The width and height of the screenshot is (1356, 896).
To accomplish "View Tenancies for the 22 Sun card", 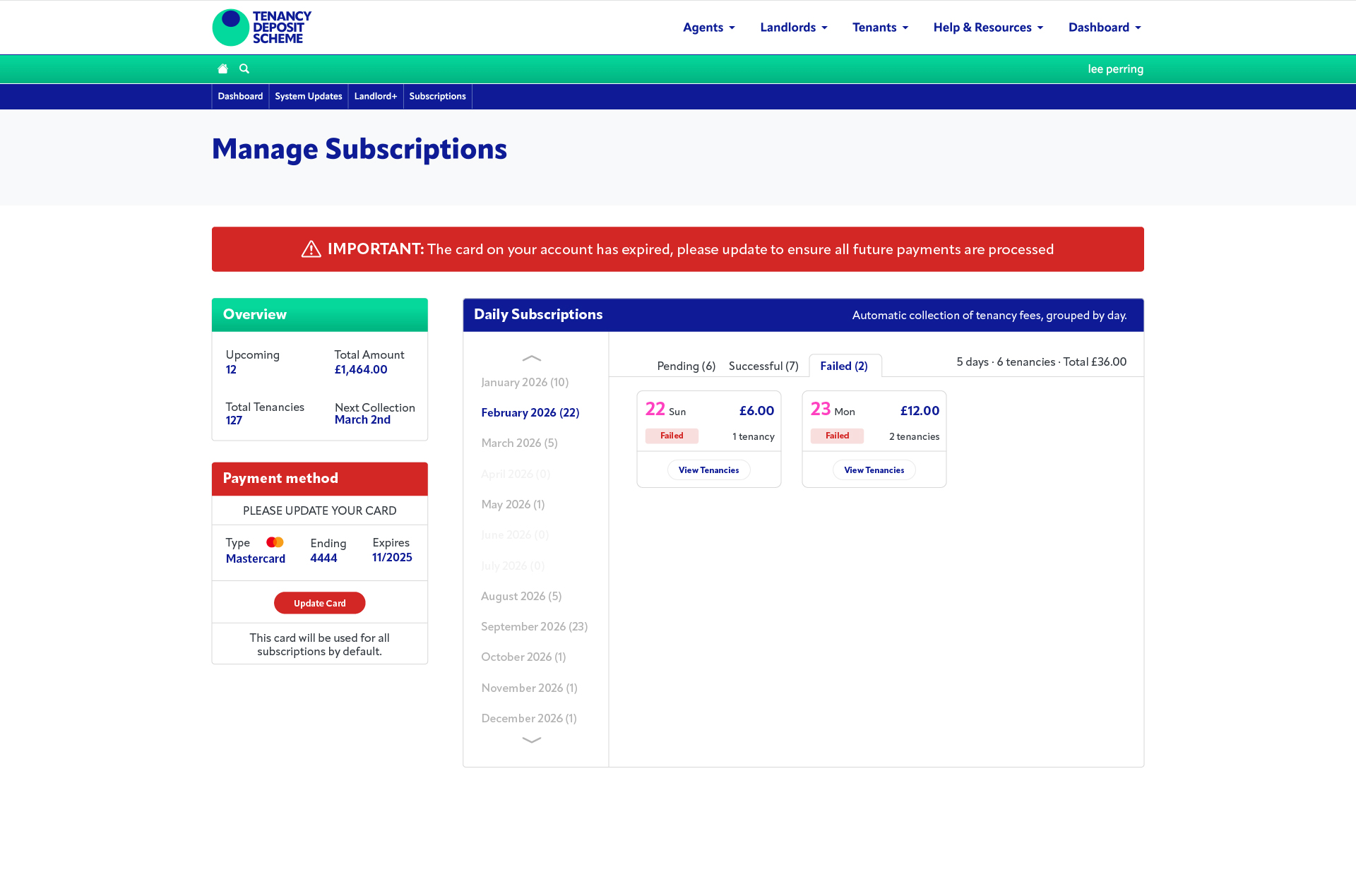I will [x=708, y=470].
